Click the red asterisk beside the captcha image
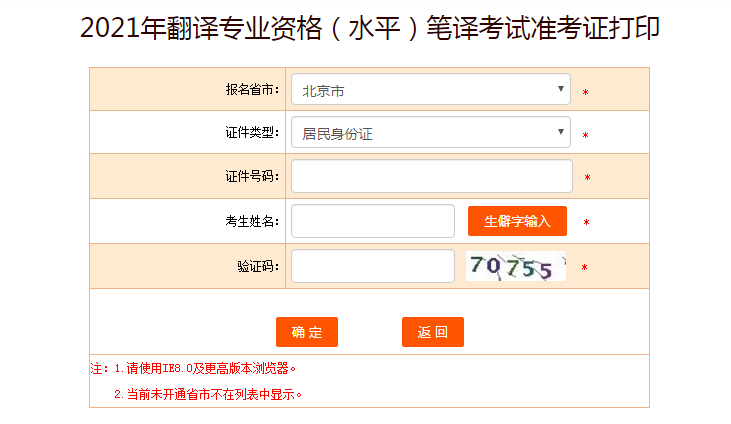Viewport: 731px width, 424px height. (585, 268)
